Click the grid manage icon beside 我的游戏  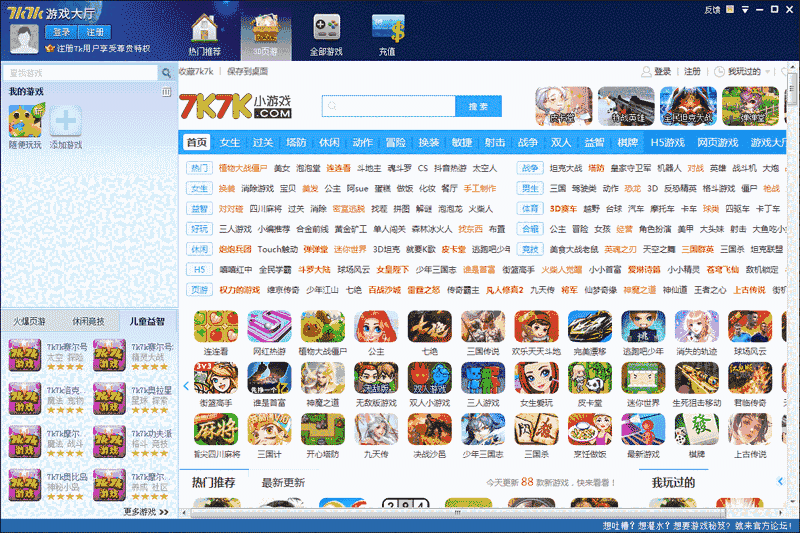click(x=166, y=92)
